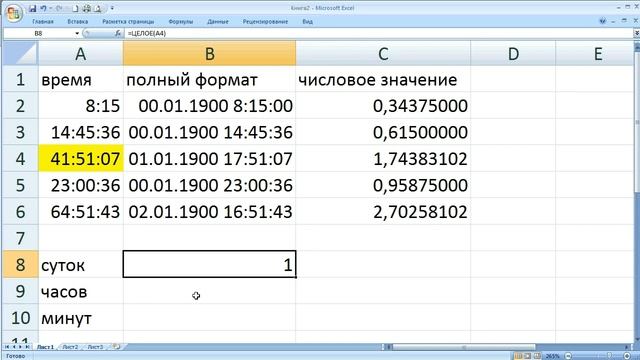Open the Customize Quick Access Toolbar dropdown
This screenshot has width=640, height=360.
point(112,8)
